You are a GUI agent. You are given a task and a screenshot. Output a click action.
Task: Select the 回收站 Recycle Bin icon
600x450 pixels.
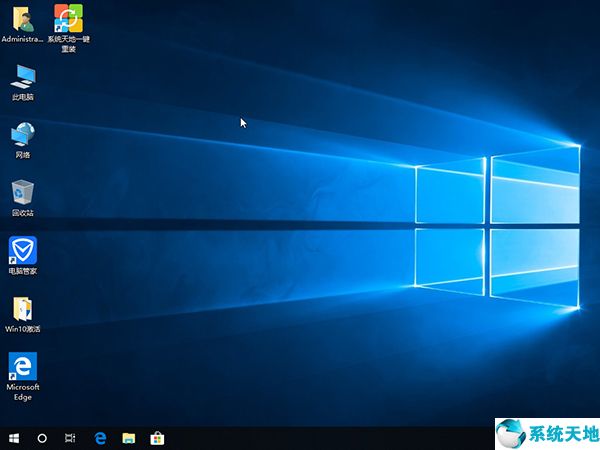22,192
